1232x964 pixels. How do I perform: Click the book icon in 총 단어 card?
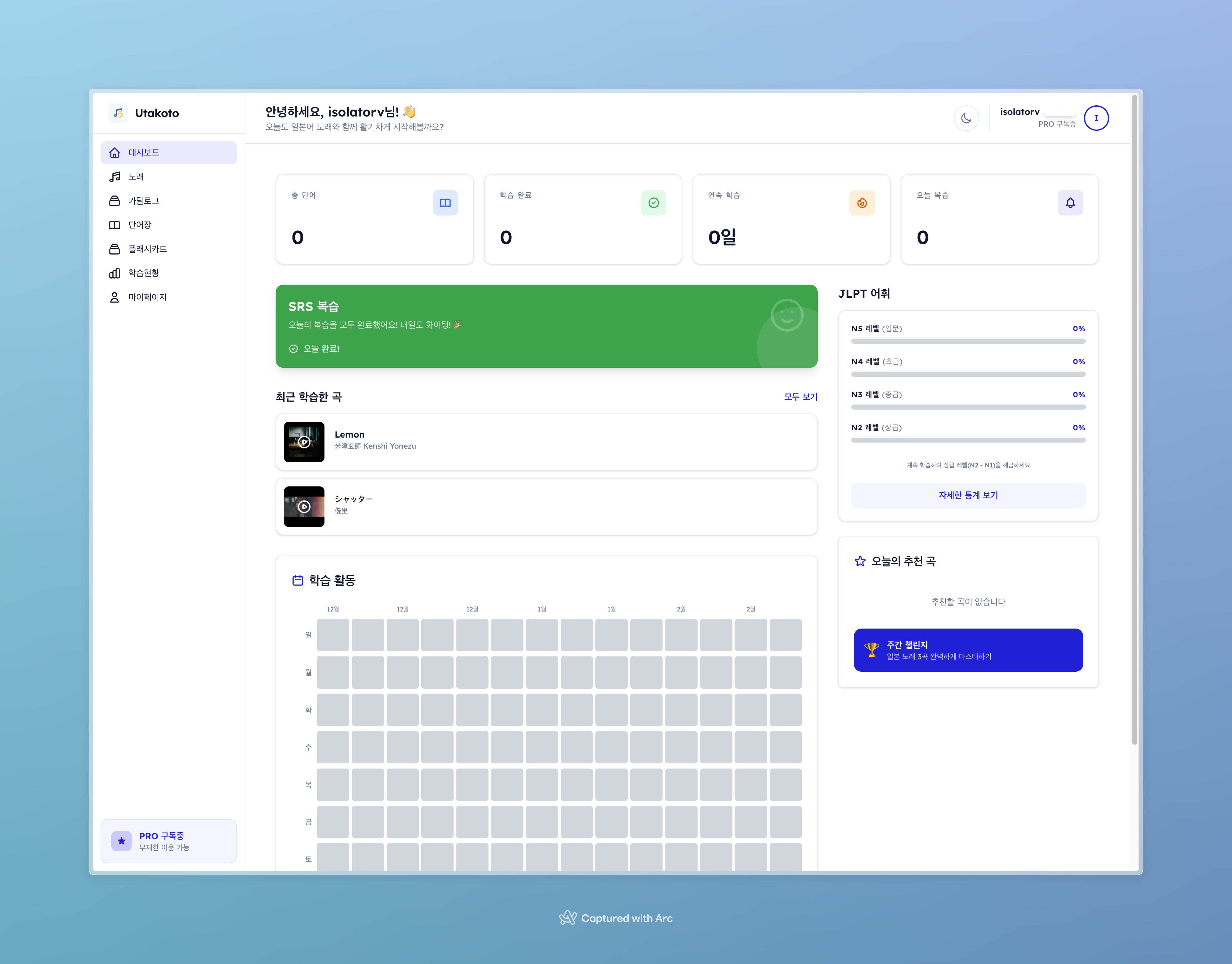(445, 203)
